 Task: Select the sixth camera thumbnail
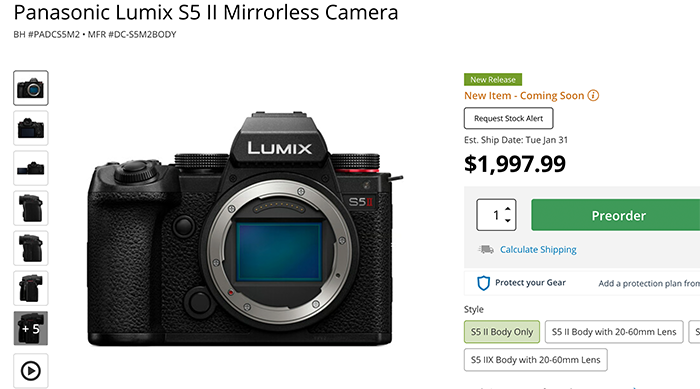click(31, 288)
